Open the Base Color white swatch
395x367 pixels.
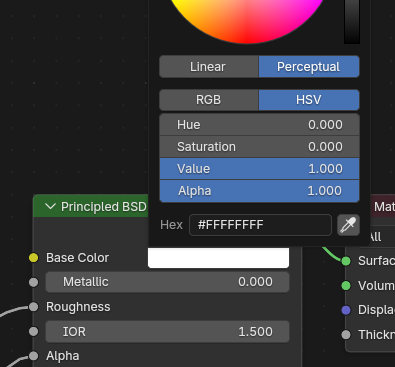pos(218,258)
